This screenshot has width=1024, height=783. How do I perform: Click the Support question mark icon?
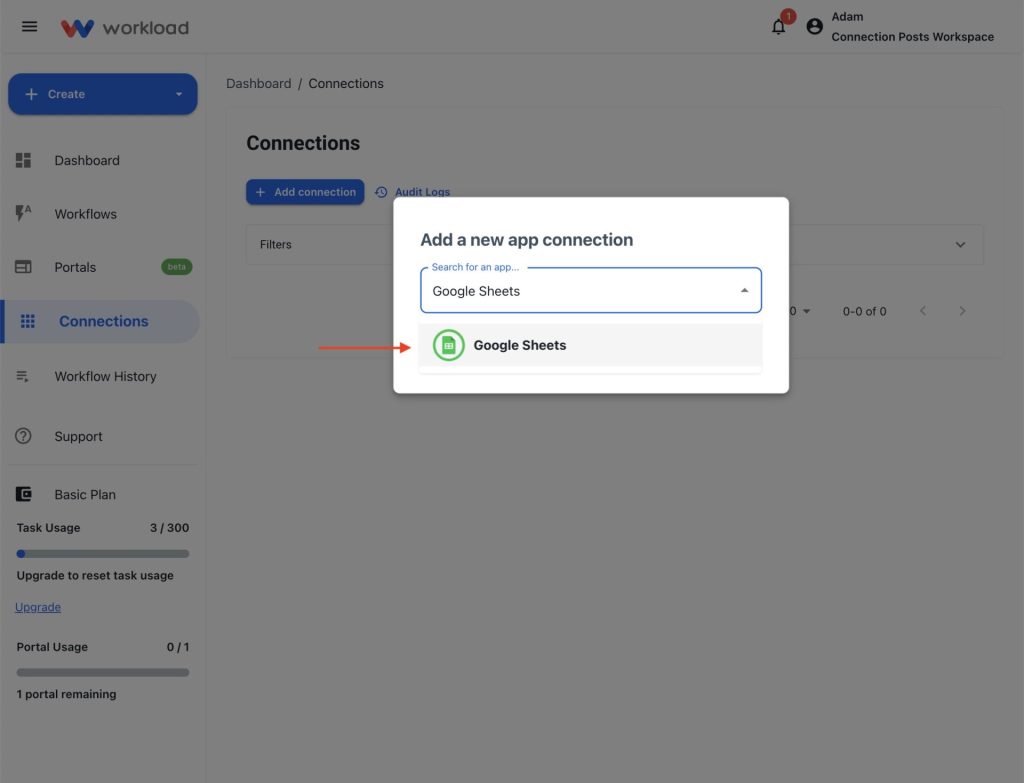[24, 436]
